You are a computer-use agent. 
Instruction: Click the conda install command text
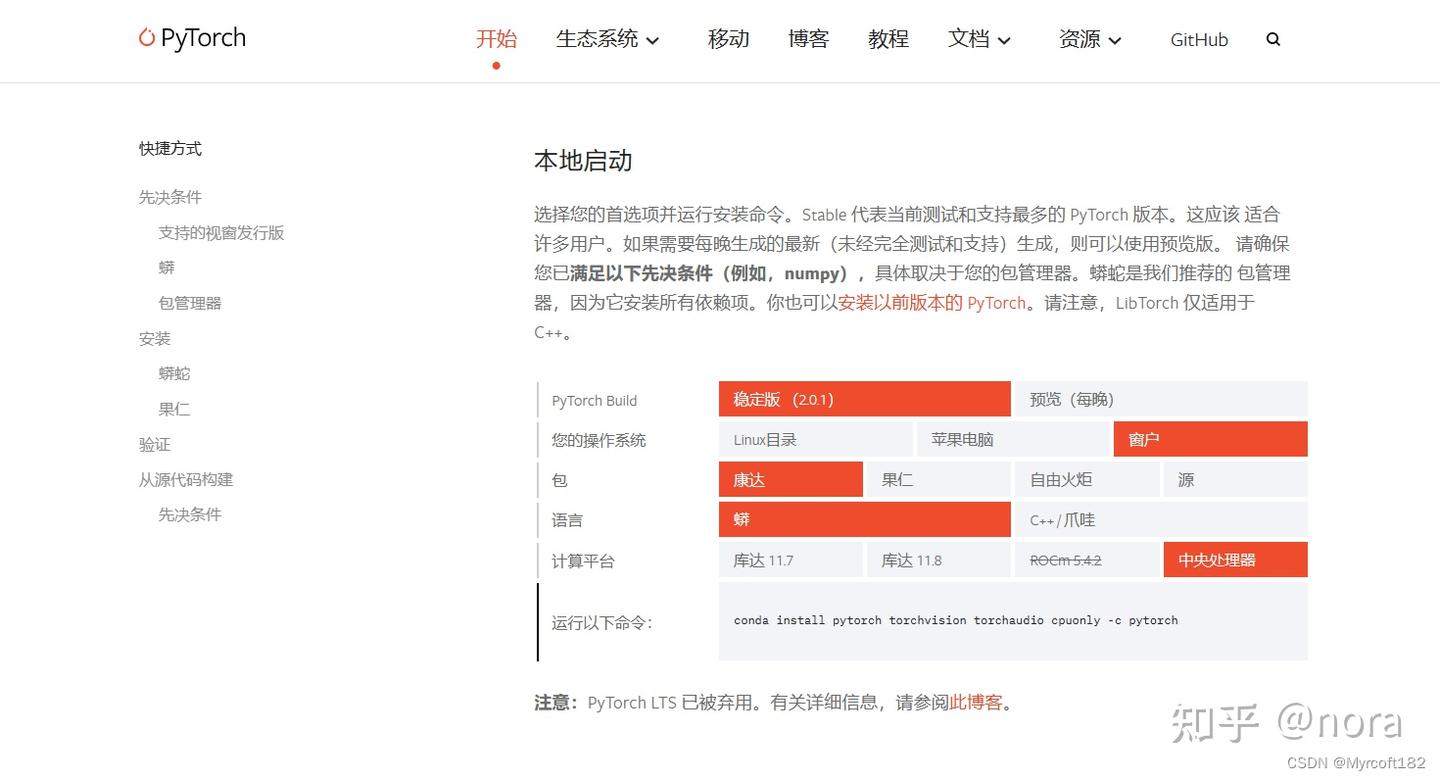pyautogui.click(x=955, y=621)
